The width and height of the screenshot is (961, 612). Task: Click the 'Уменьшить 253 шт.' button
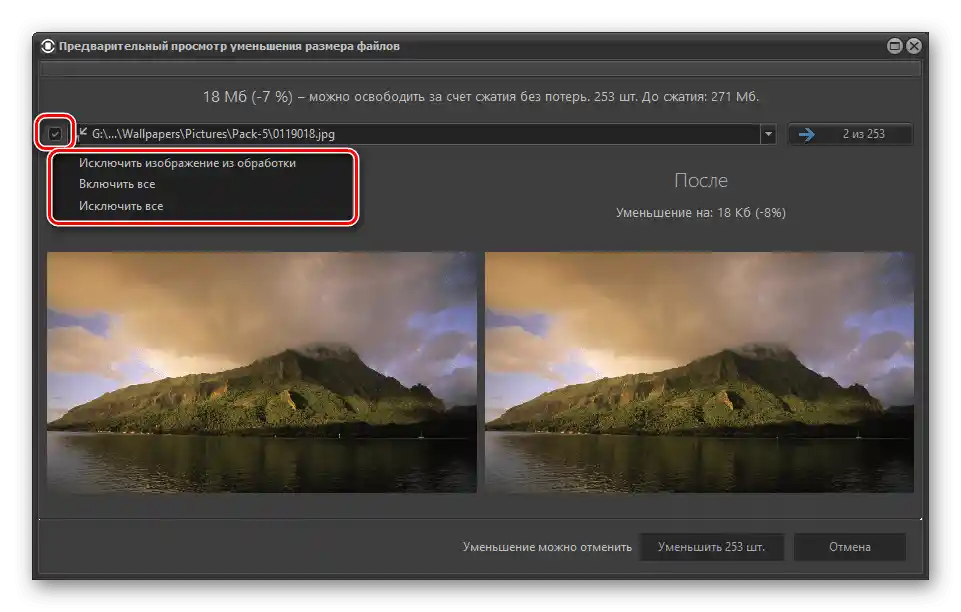click(x=712, y=546)
